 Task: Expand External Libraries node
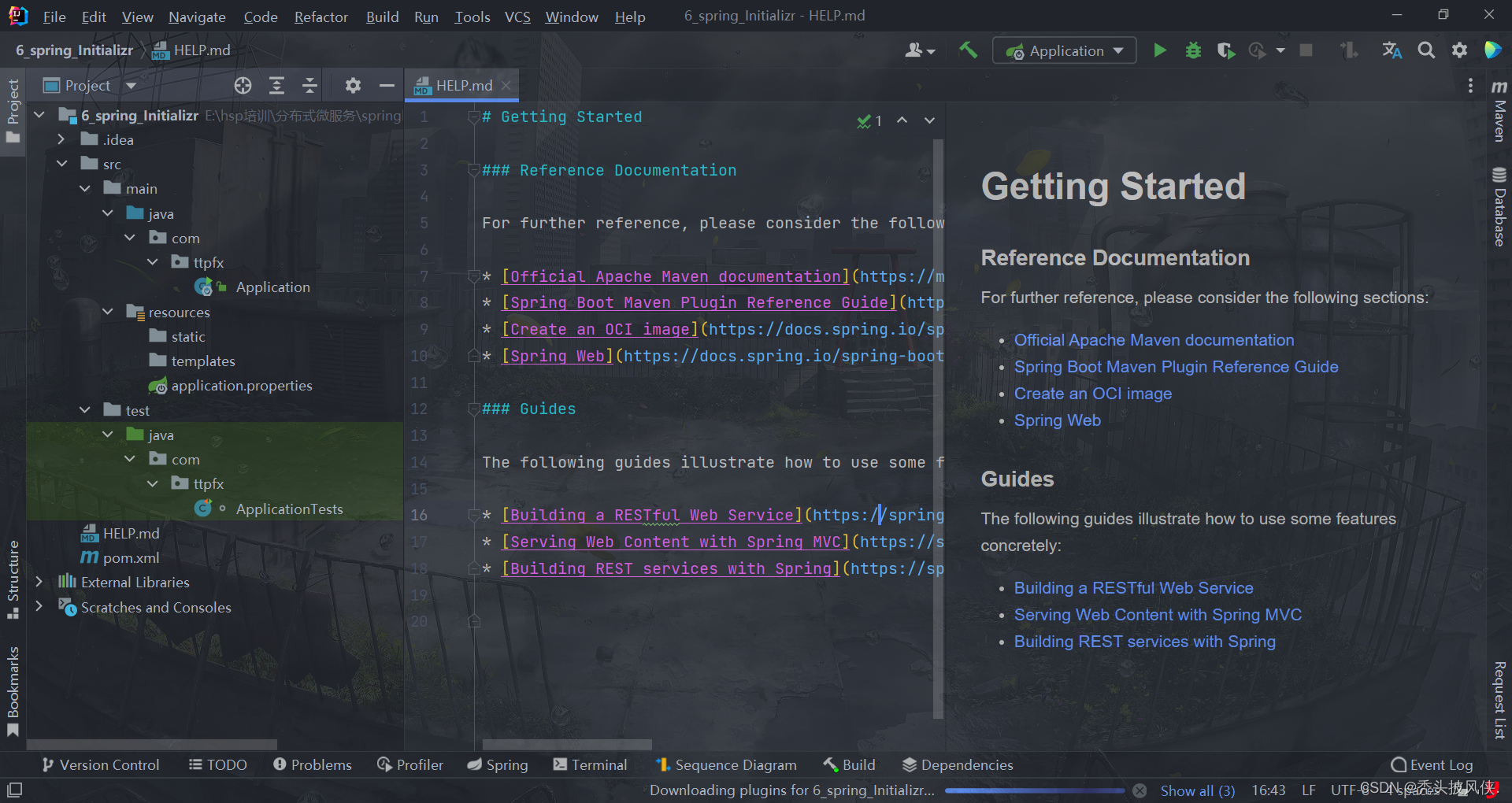point(39,582)
